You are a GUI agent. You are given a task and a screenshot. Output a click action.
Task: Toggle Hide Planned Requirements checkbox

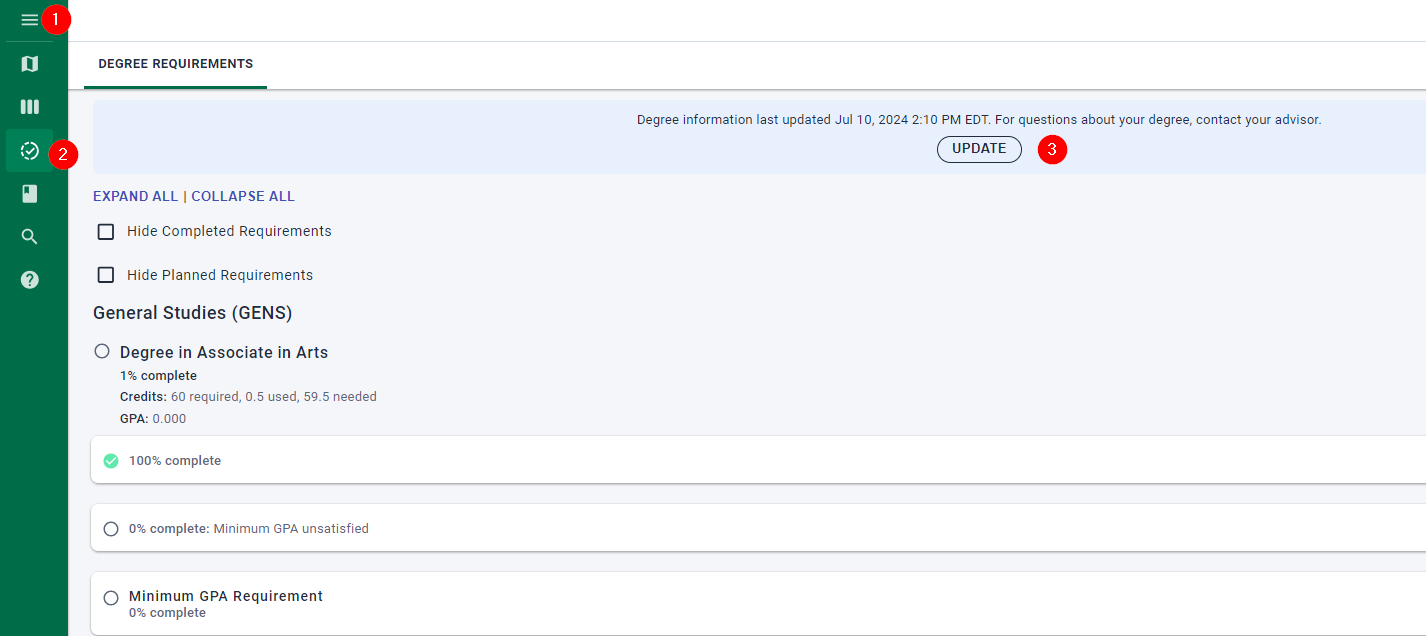pyautogui.click(x=106, y=275)
